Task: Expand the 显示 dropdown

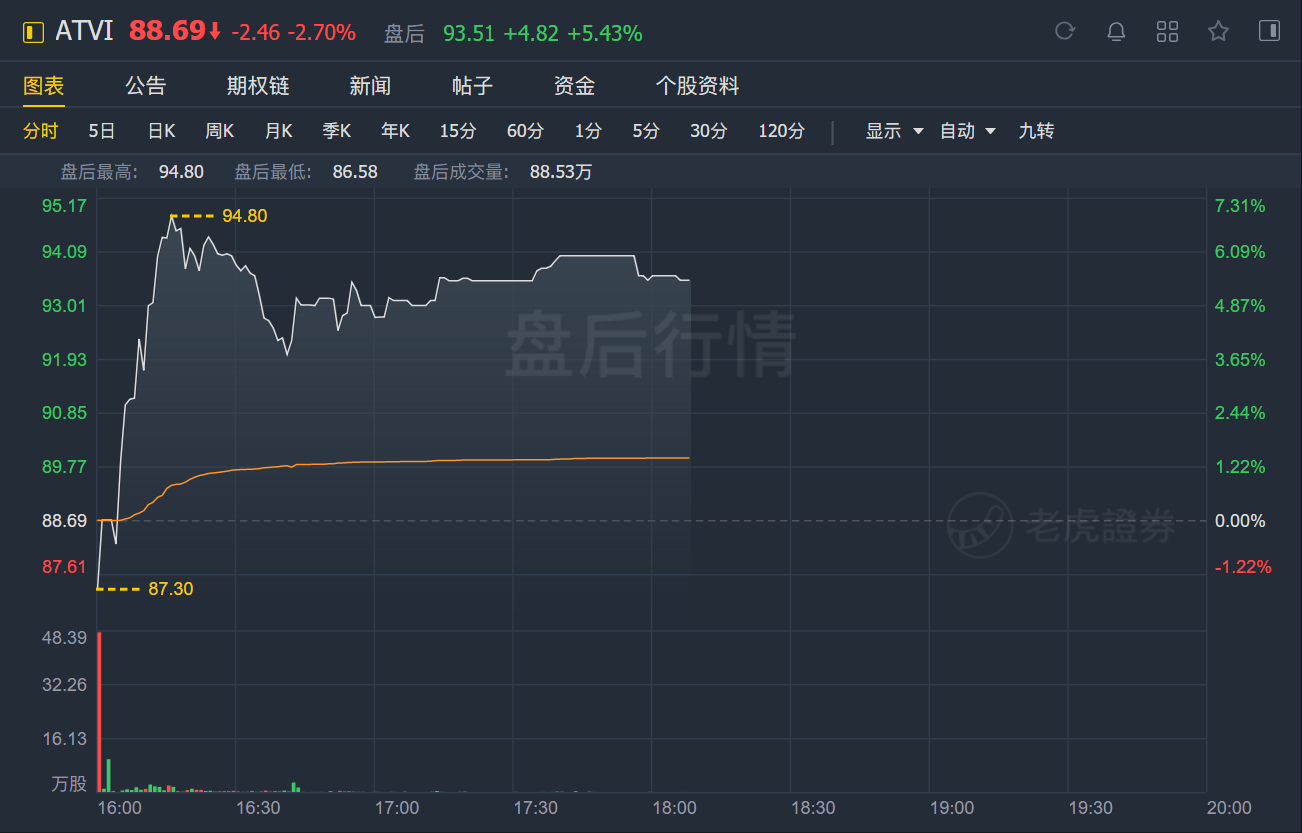Action: (894, 131)
